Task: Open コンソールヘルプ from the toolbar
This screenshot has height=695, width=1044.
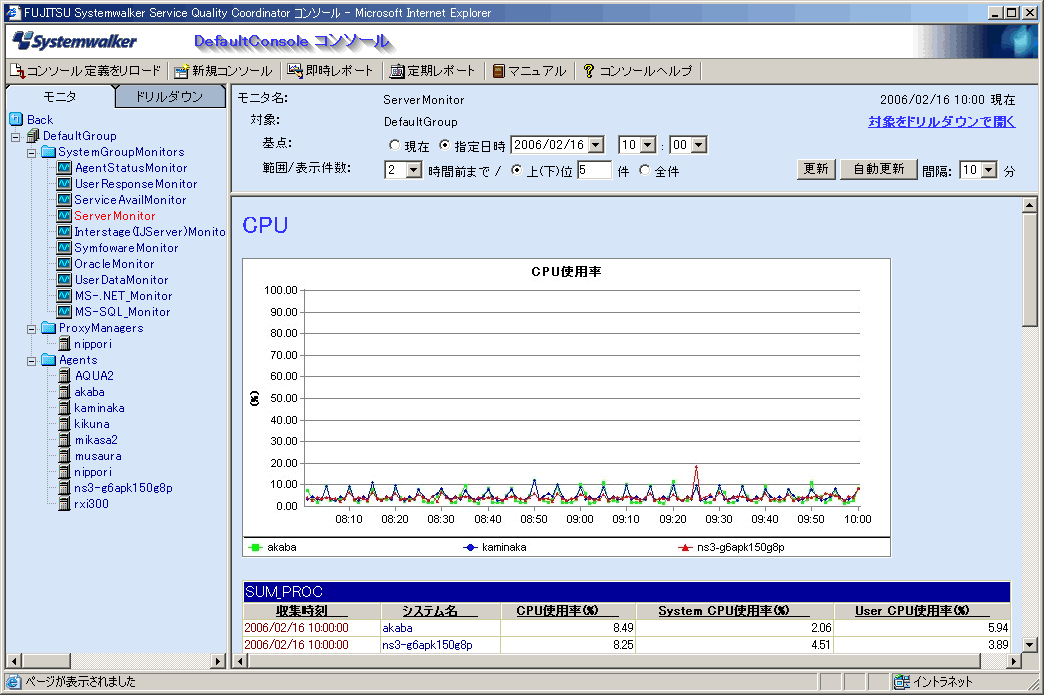Action: point(638,71)
